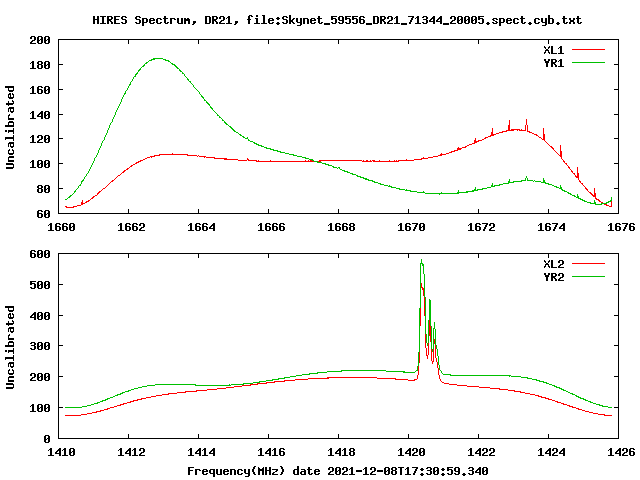This screenshot has width=640, height=480.
Task: Click the 160 y-axis tick label
Action: tap(40, 90)
